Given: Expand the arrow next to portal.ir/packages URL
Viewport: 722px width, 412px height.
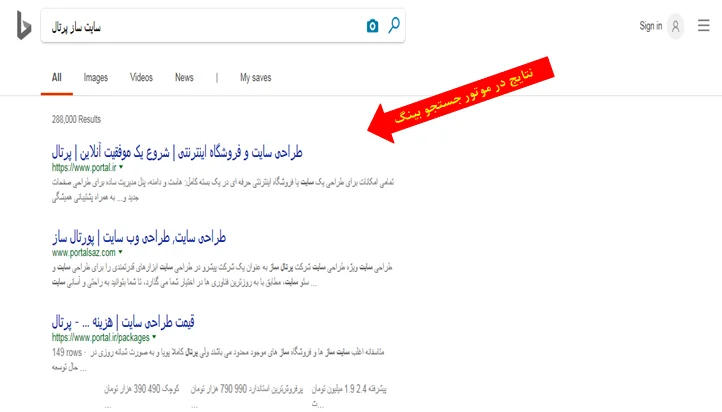Looking at the screenshot, I should pos(154,338).
